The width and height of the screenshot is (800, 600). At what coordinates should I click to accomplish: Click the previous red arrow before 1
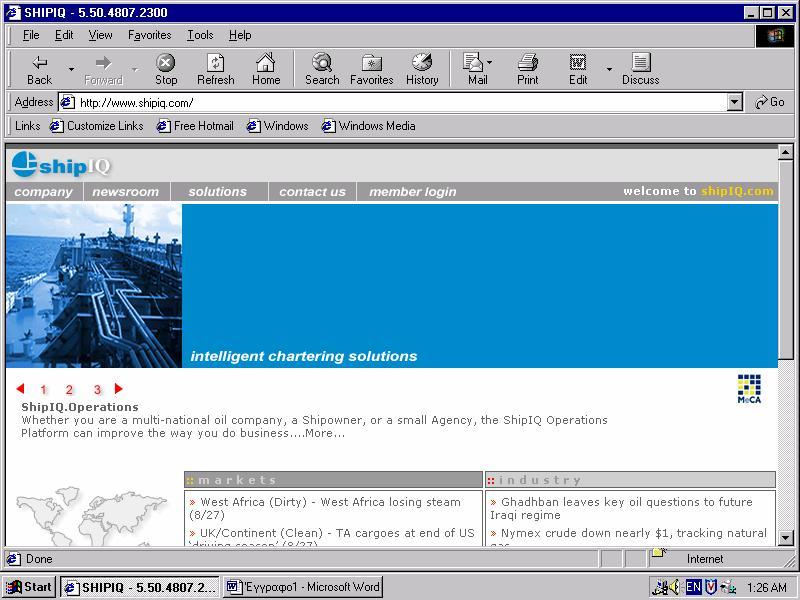coord(20,389)
